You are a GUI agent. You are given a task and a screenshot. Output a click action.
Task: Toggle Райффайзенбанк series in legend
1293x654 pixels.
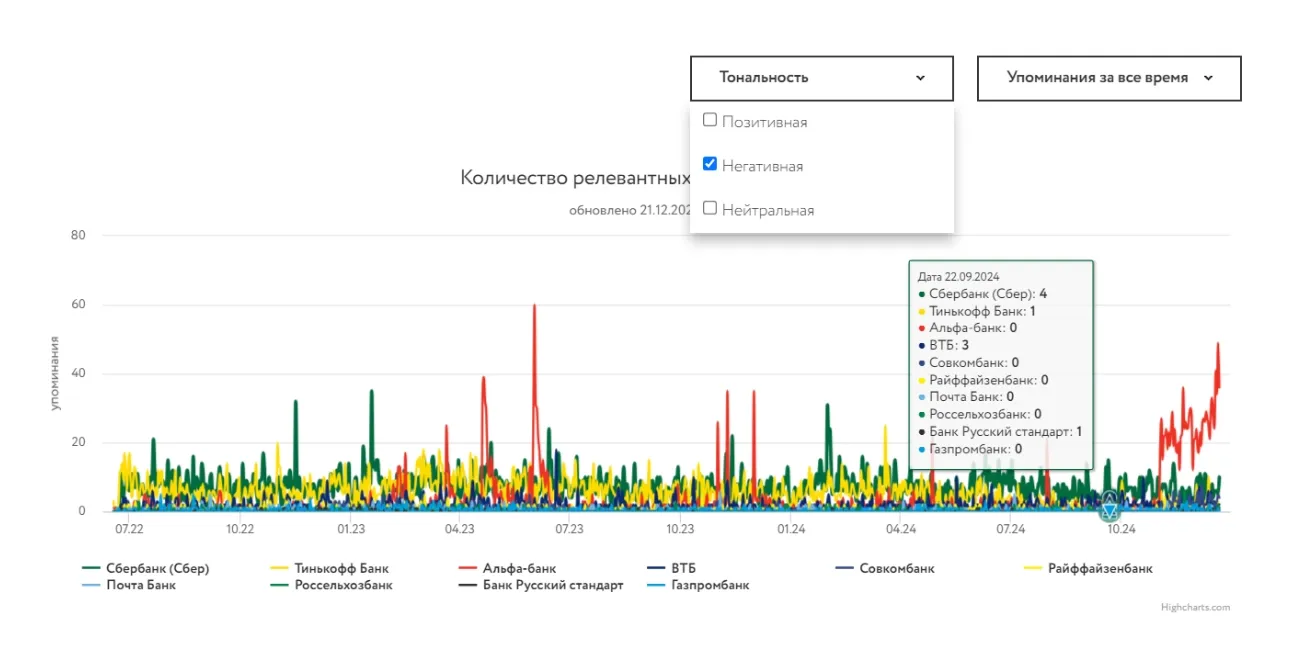1088,568
